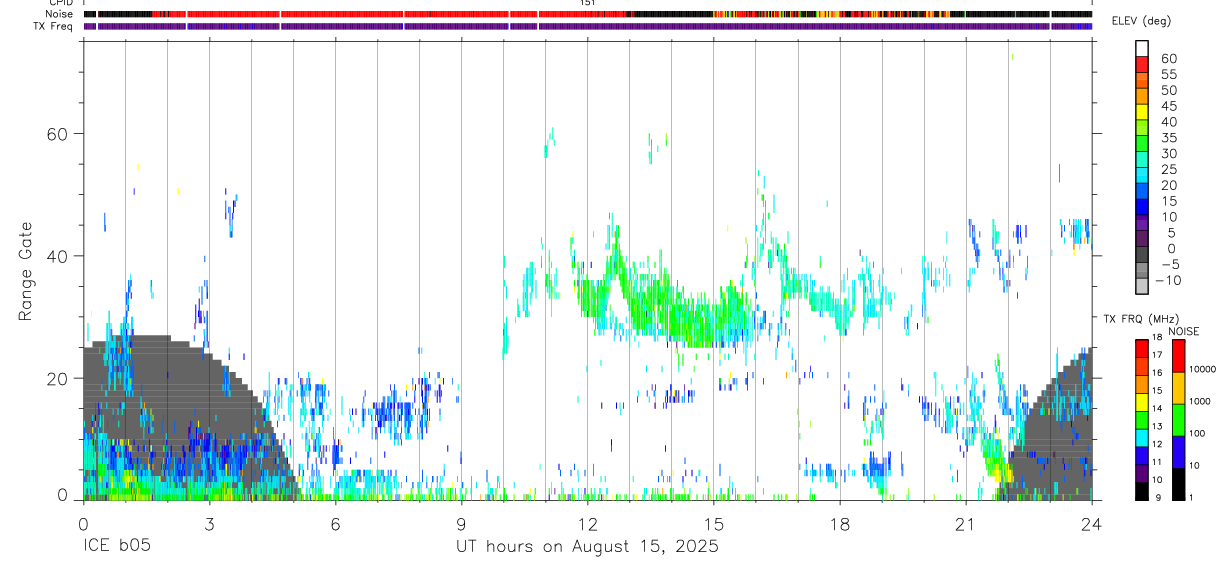Click the 'Noise' row label at top left
Screen dimensions: 1228x567
tap(60, 14)
